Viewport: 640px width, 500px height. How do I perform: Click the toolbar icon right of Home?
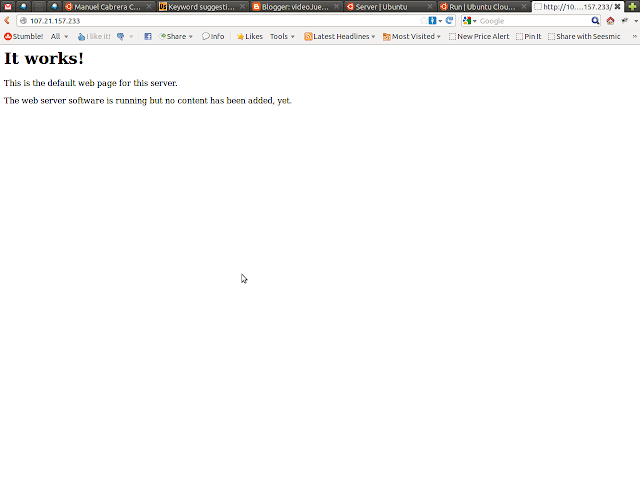click(624, 20)
